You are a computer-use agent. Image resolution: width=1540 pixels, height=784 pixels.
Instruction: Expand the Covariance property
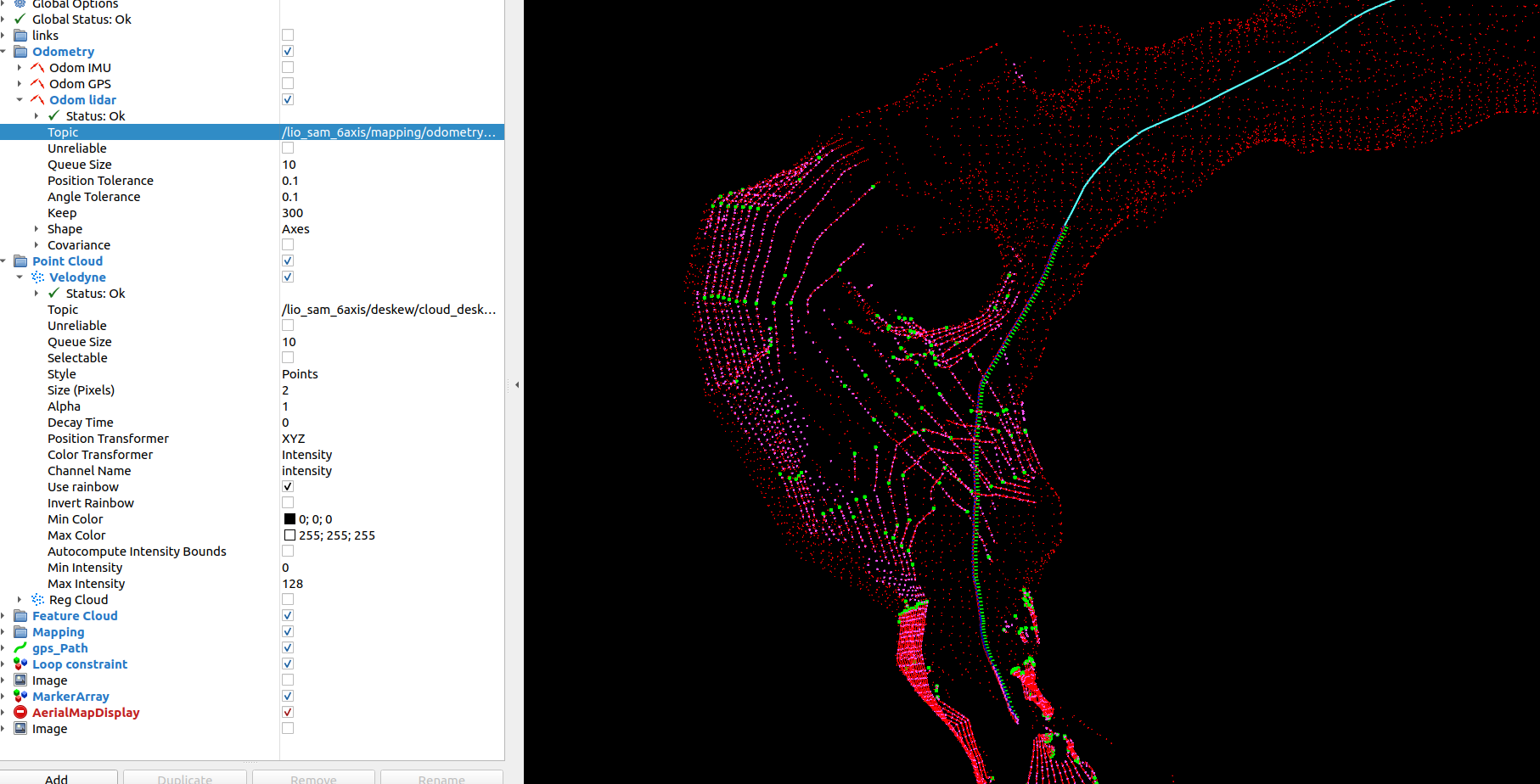coord(37,244)
